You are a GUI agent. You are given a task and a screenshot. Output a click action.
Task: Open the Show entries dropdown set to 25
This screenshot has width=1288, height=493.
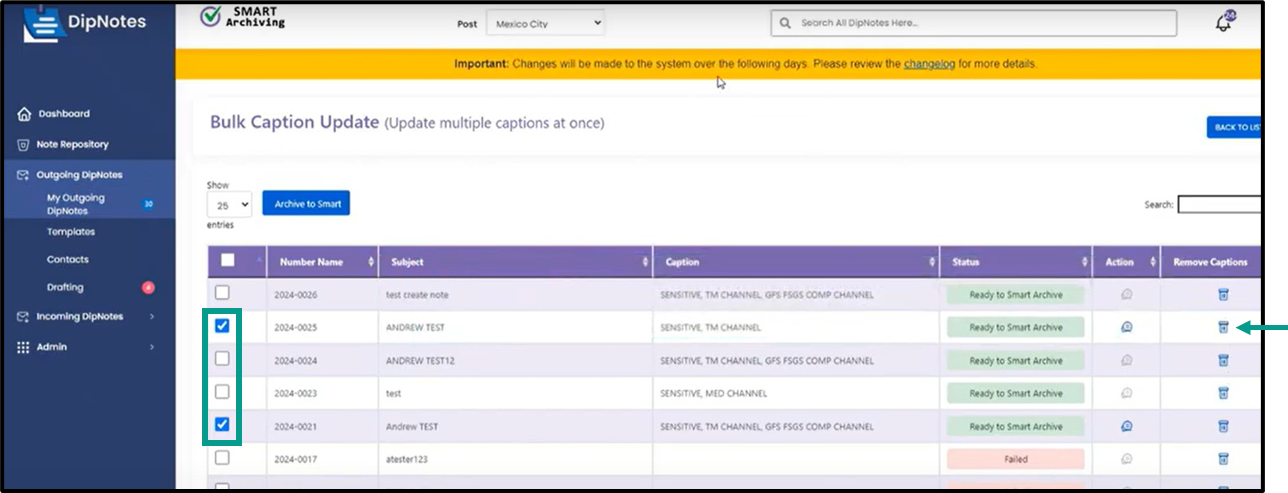point(229,204)
